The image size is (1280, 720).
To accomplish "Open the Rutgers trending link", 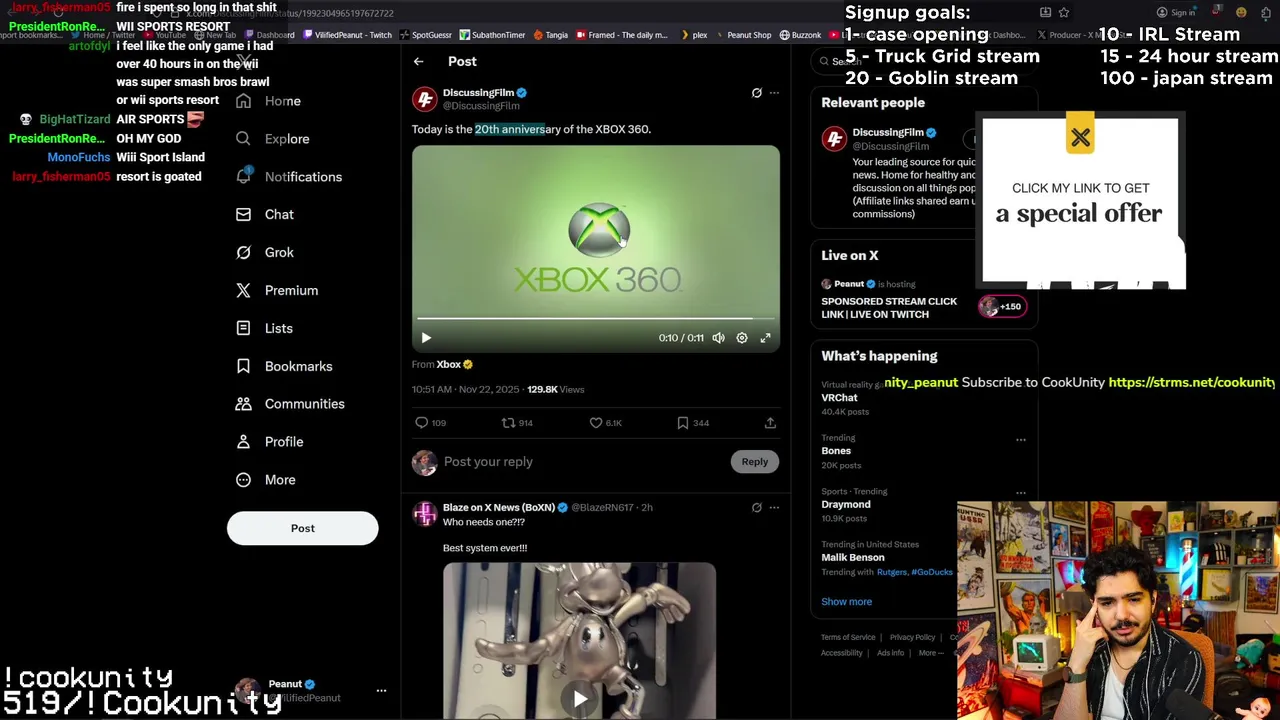I will tap(892, 572).
